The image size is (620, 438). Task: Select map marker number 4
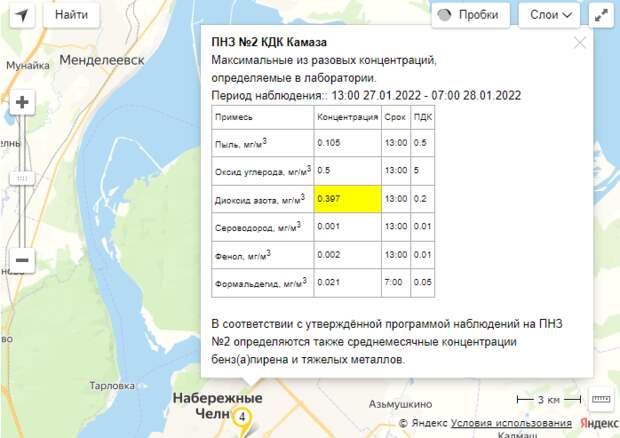click(242, 419)
